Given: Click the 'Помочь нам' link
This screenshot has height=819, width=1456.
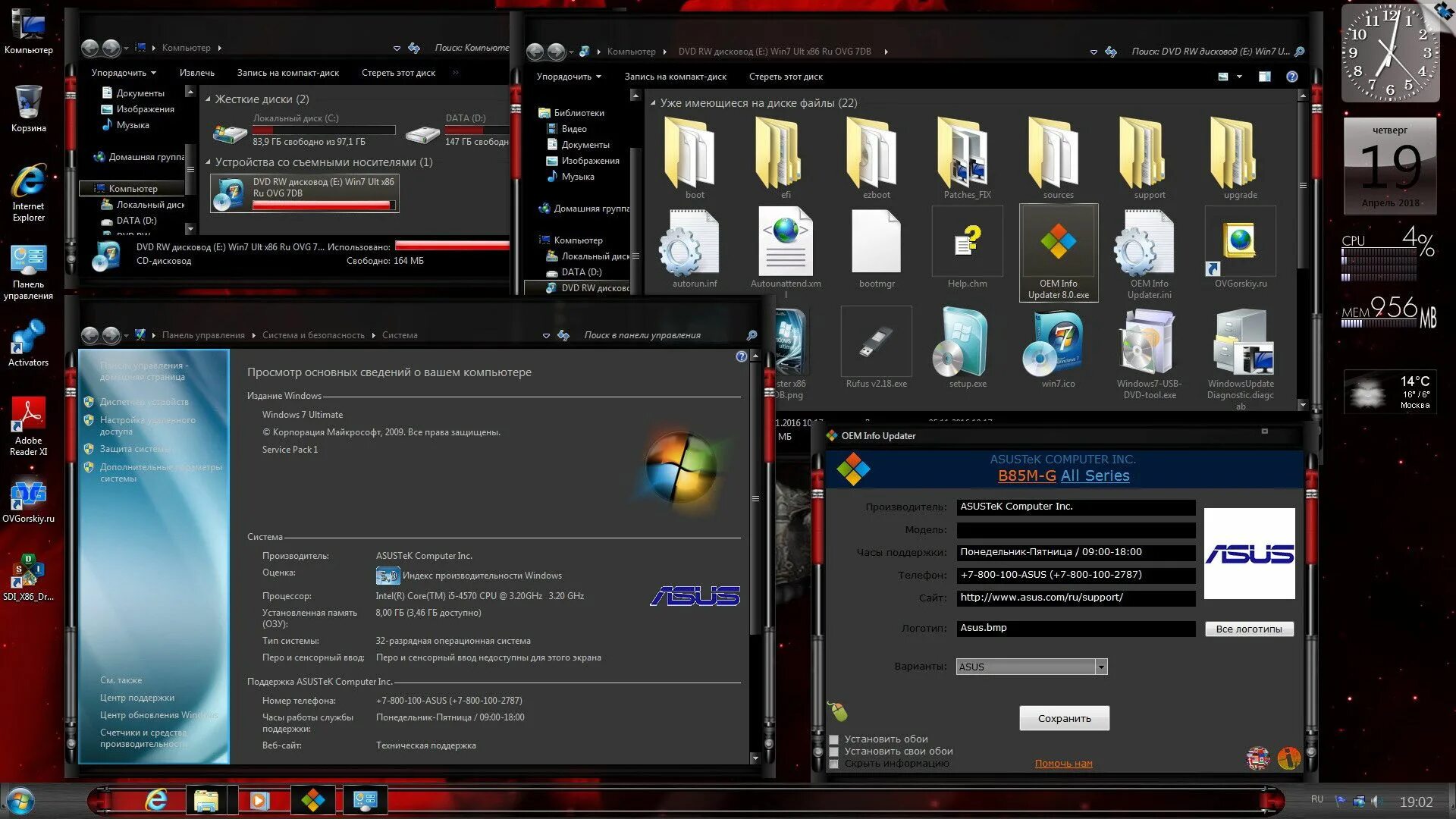Looking at the screenshot, I should [x=1063, y=764].
